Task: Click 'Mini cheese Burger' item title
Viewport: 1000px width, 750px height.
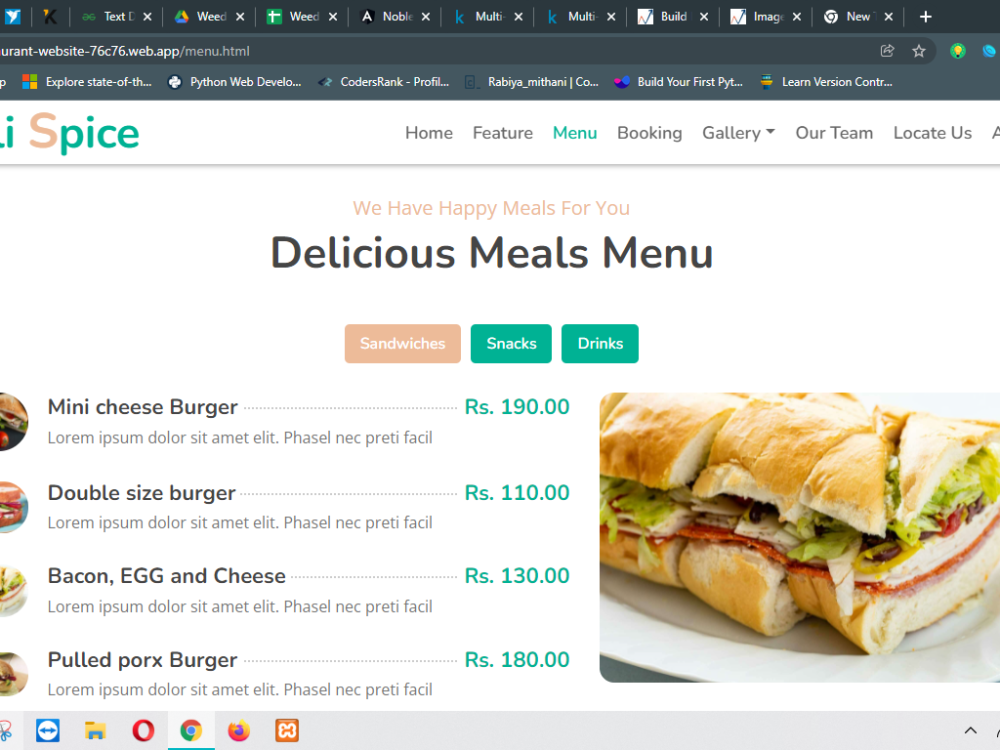Action: [143, 407]
